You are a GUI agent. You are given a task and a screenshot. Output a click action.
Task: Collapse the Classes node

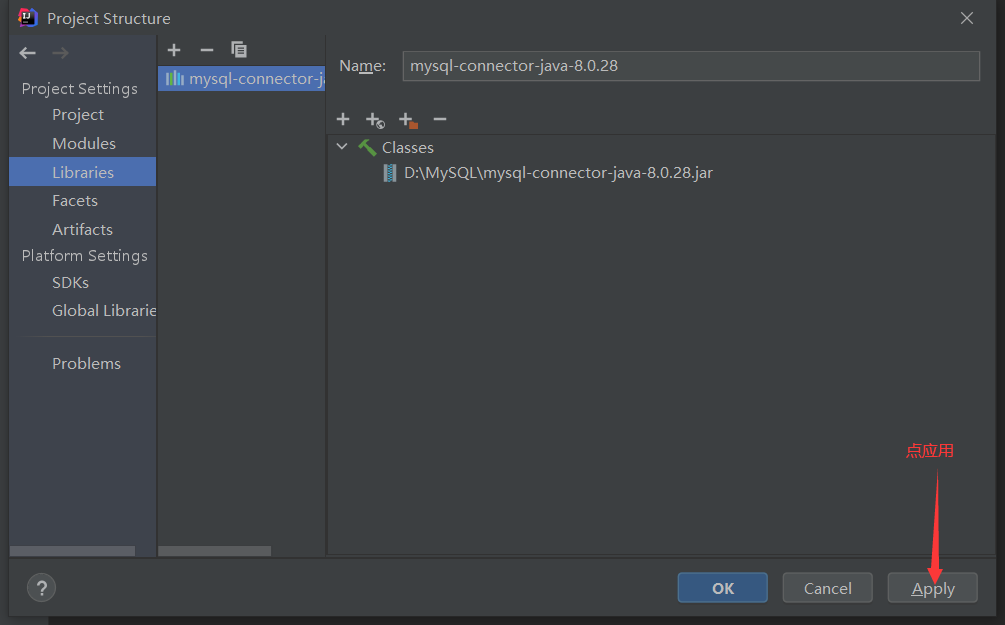[x=342, y=146]
